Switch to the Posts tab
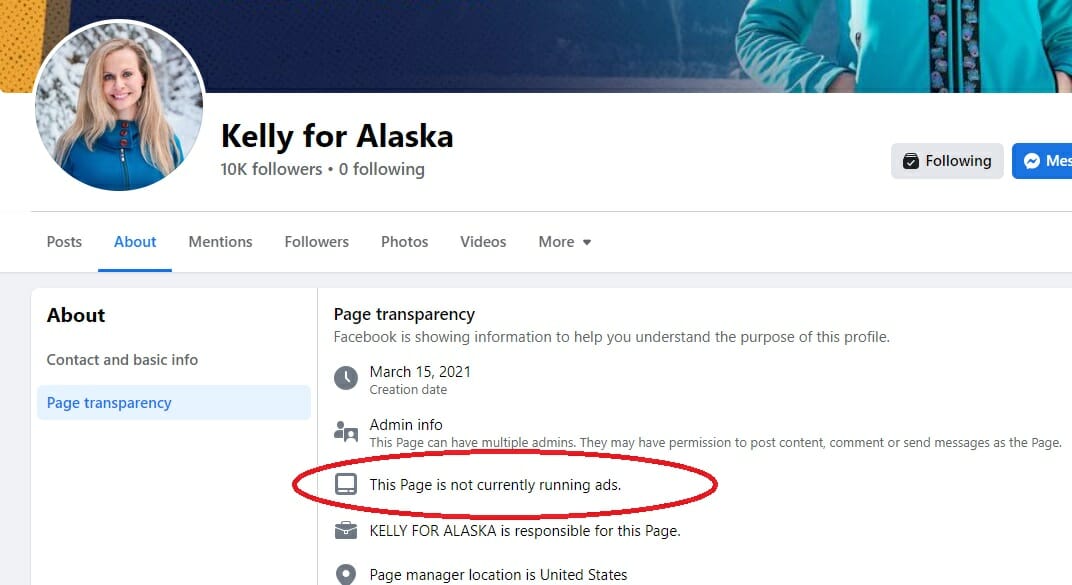Screen dimensions: 1072x585 (64, 242)
